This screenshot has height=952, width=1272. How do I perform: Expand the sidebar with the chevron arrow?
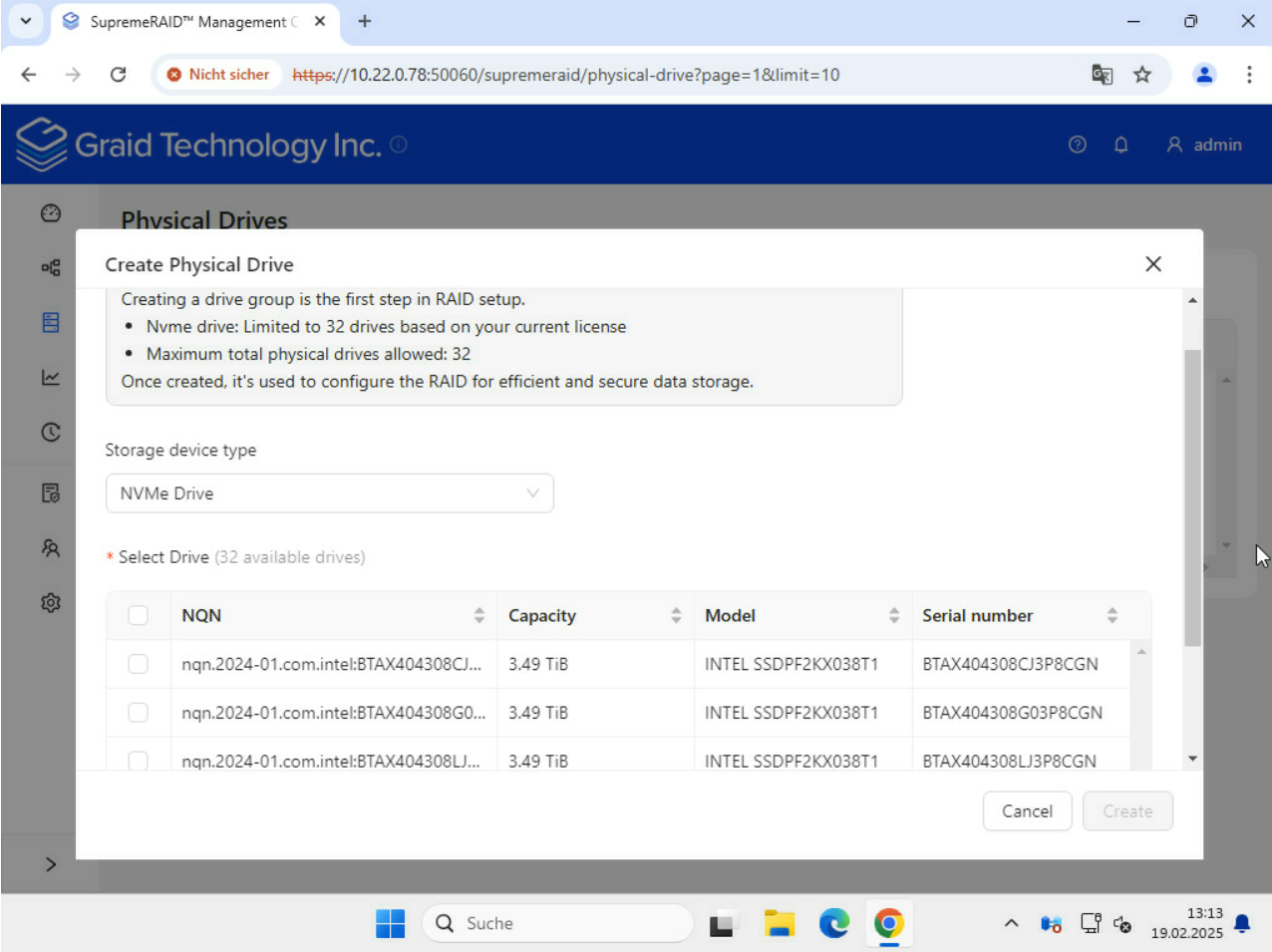pos(51,864)
